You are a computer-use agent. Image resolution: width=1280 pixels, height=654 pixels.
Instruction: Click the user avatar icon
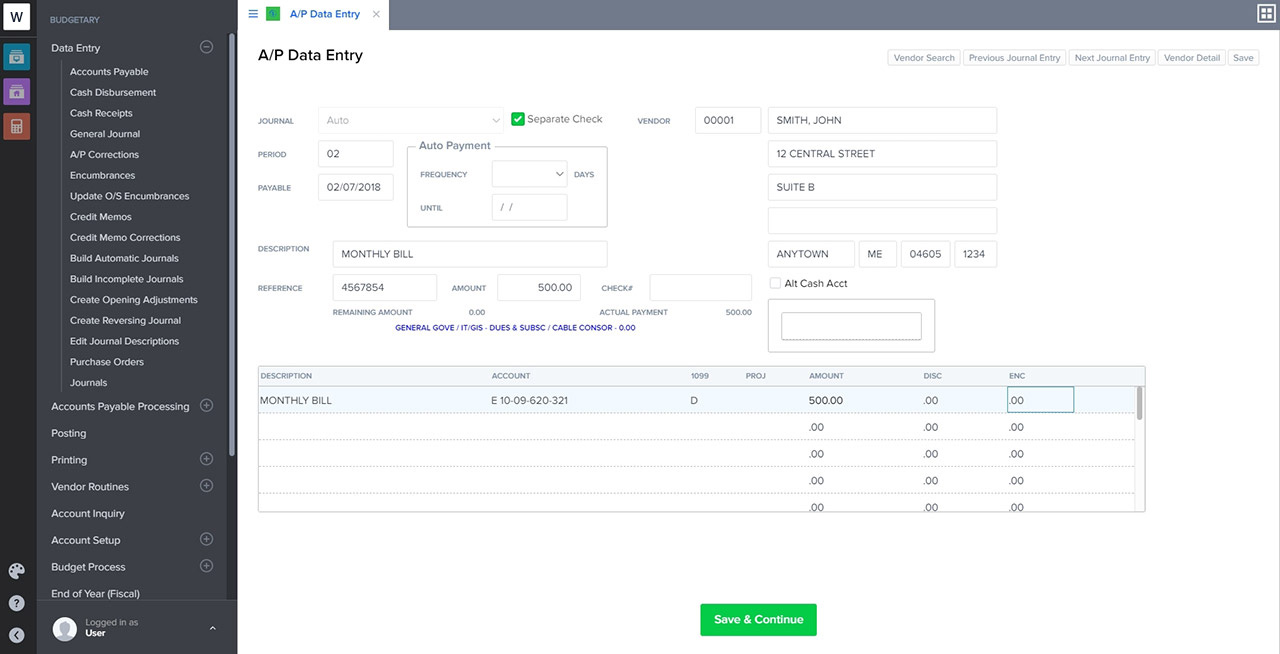65,628
